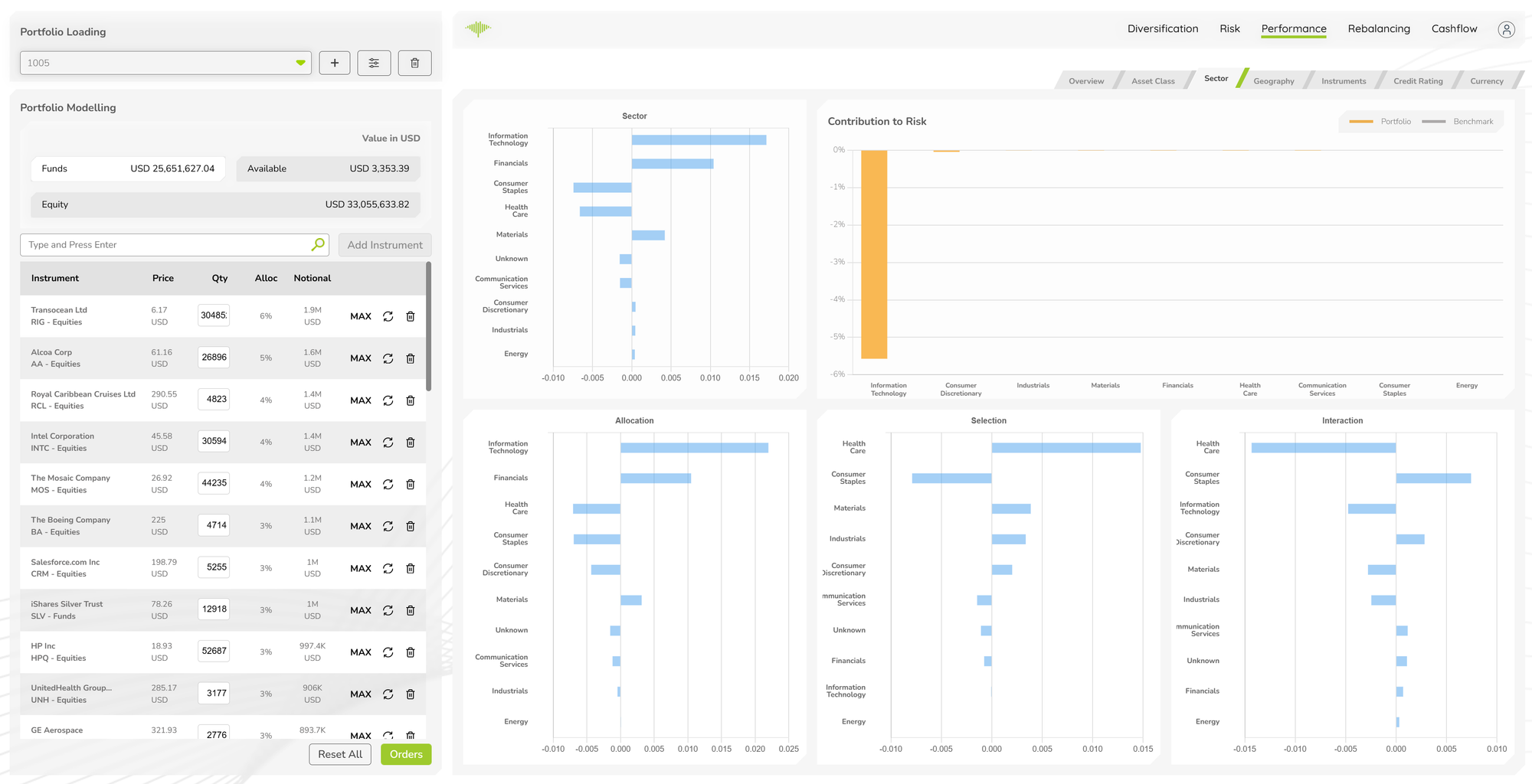Click the magnifier icon in the instrument search

pos(316,244)
